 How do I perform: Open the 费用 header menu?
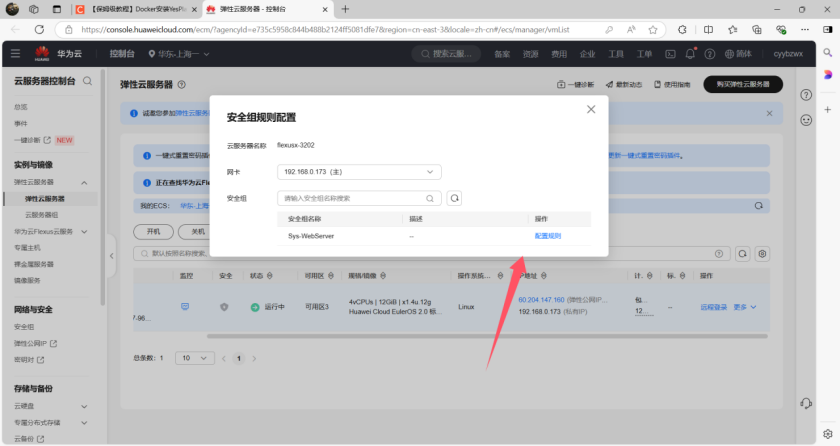coord(559,54)
